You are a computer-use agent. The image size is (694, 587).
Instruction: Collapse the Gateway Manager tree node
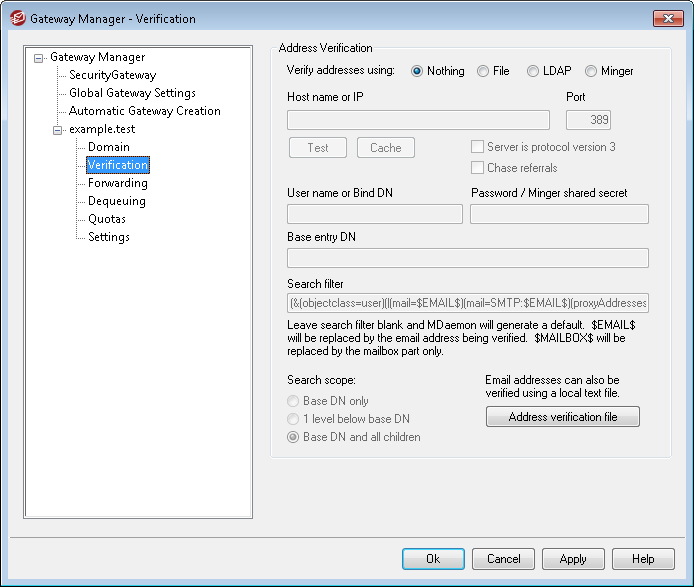click(x=39, y=58)
